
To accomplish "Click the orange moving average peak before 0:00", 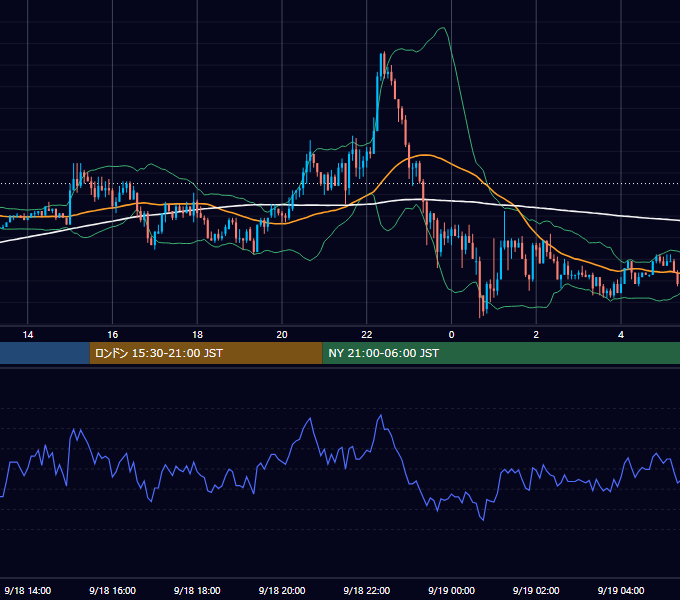I will (426, 155).
